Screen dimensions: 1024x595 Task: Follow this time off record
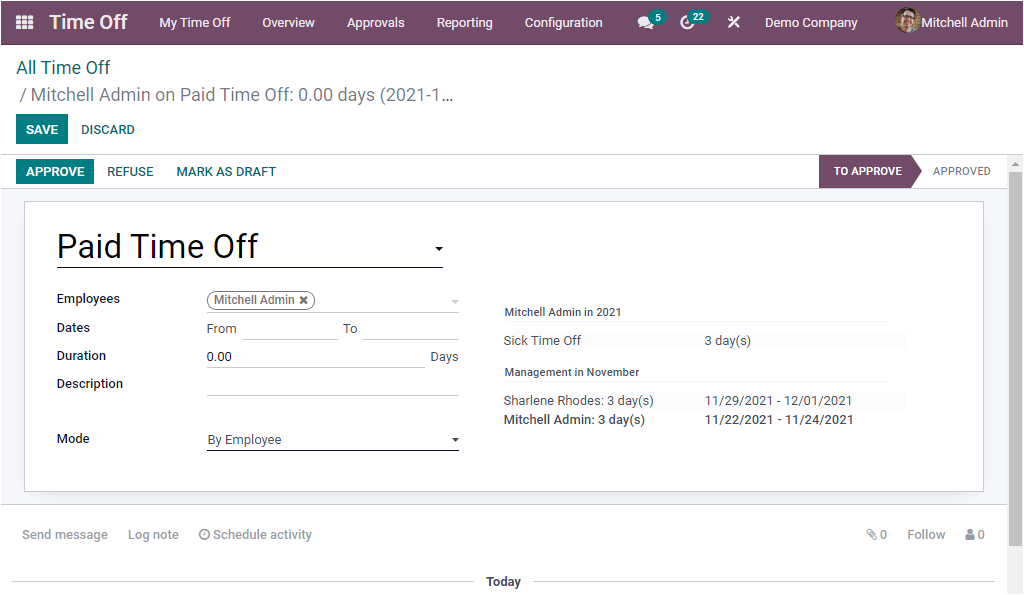[x=925, y=534]
